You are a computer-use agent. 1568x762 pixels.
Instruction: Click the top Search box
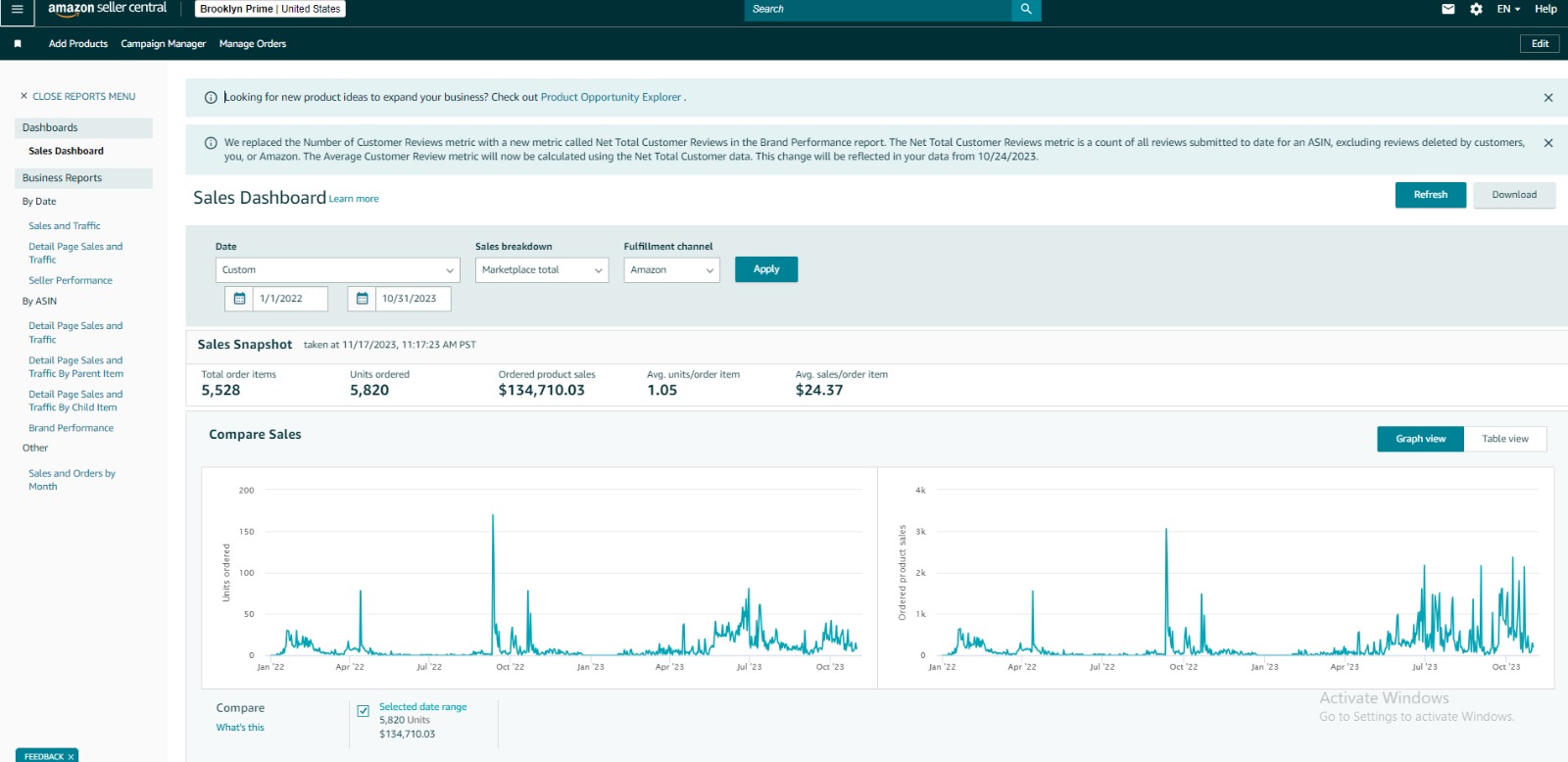tap(878, 9)
